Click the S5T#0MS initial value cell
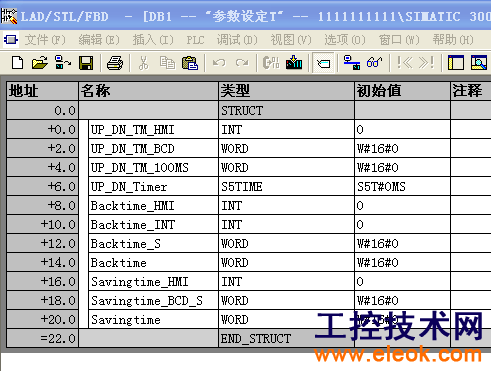The height and width of the screenshot is (371, 491). coord(402,186)
